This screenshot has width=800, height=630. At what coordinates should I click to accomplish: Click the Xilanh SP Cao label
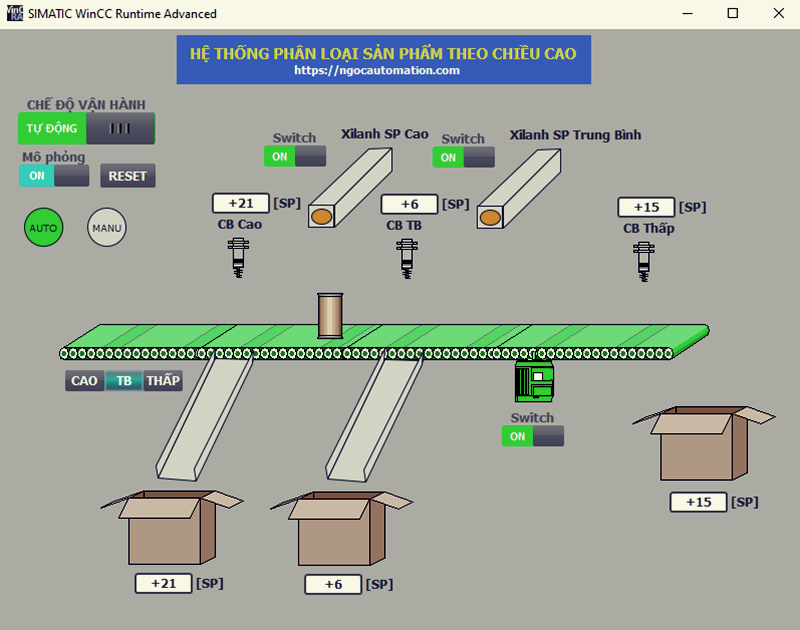[385, 134]
